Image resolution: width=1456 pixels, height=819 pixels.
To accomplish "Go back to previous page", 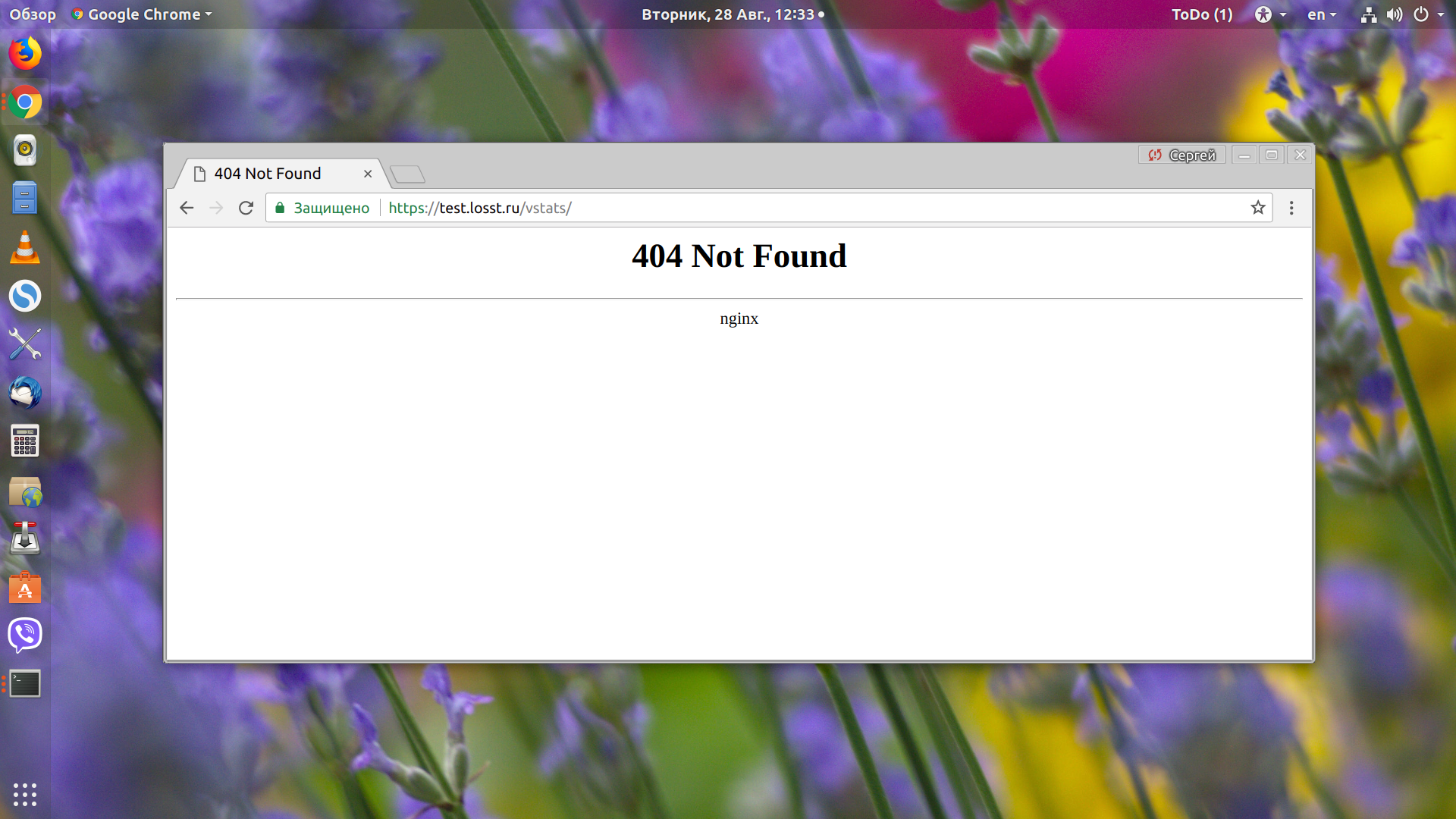I will coord(187,208).
